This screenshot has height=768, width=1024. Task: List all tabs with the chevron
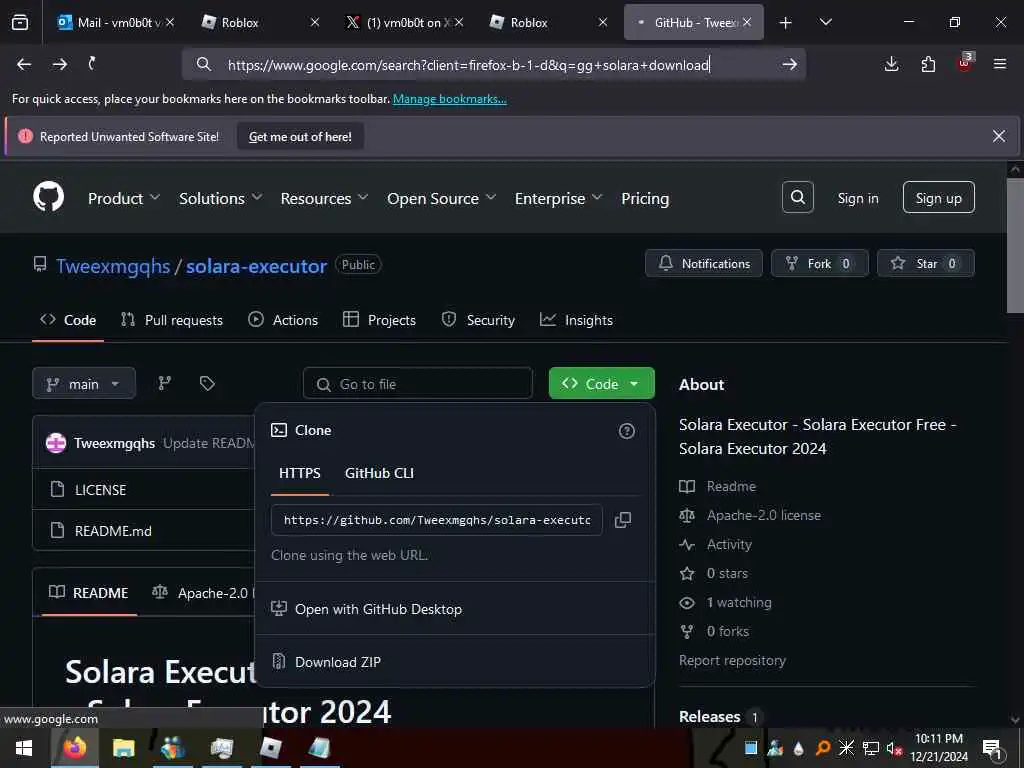[x=825, y=22]
